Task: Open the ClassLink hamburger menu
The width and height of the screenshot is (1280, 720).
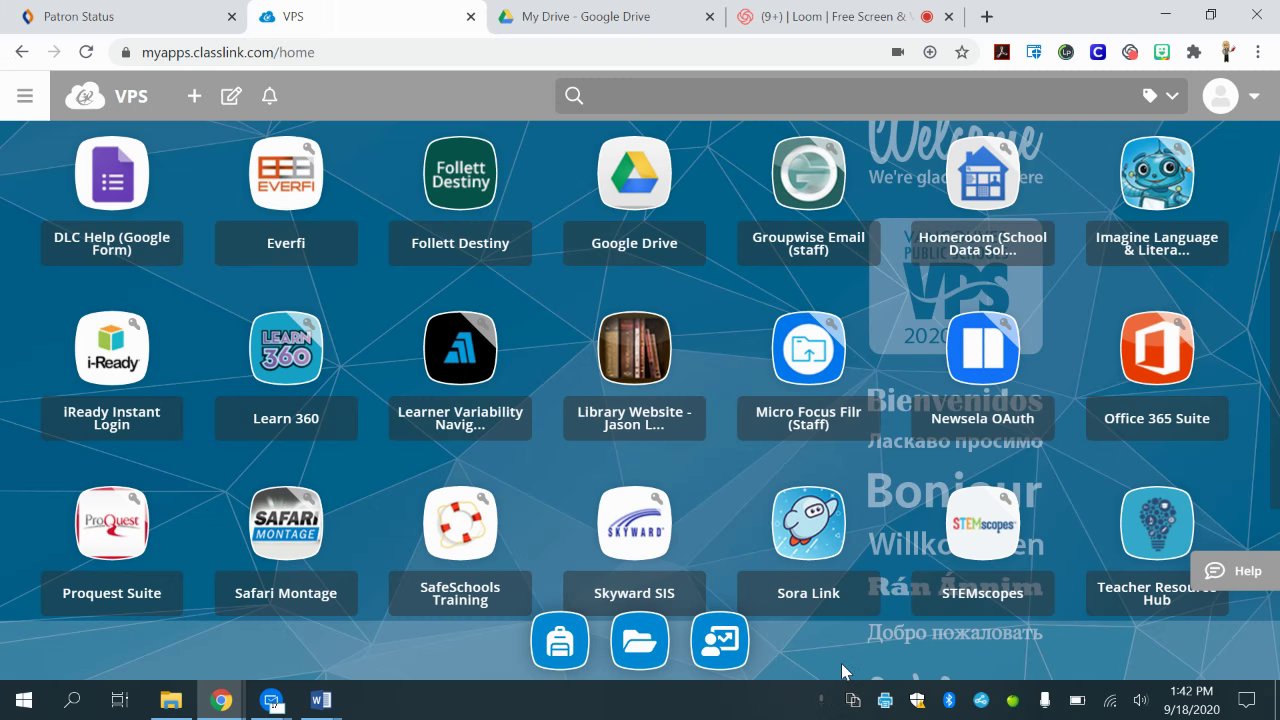Action: (x=25, y=96)
